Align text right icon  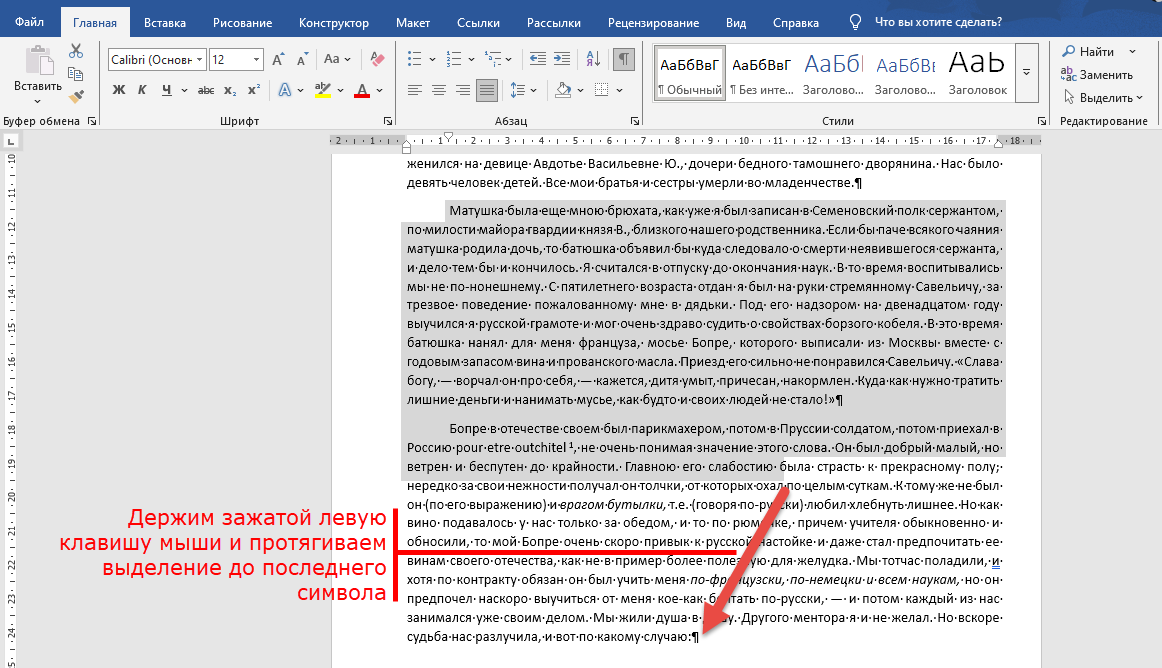462,90
